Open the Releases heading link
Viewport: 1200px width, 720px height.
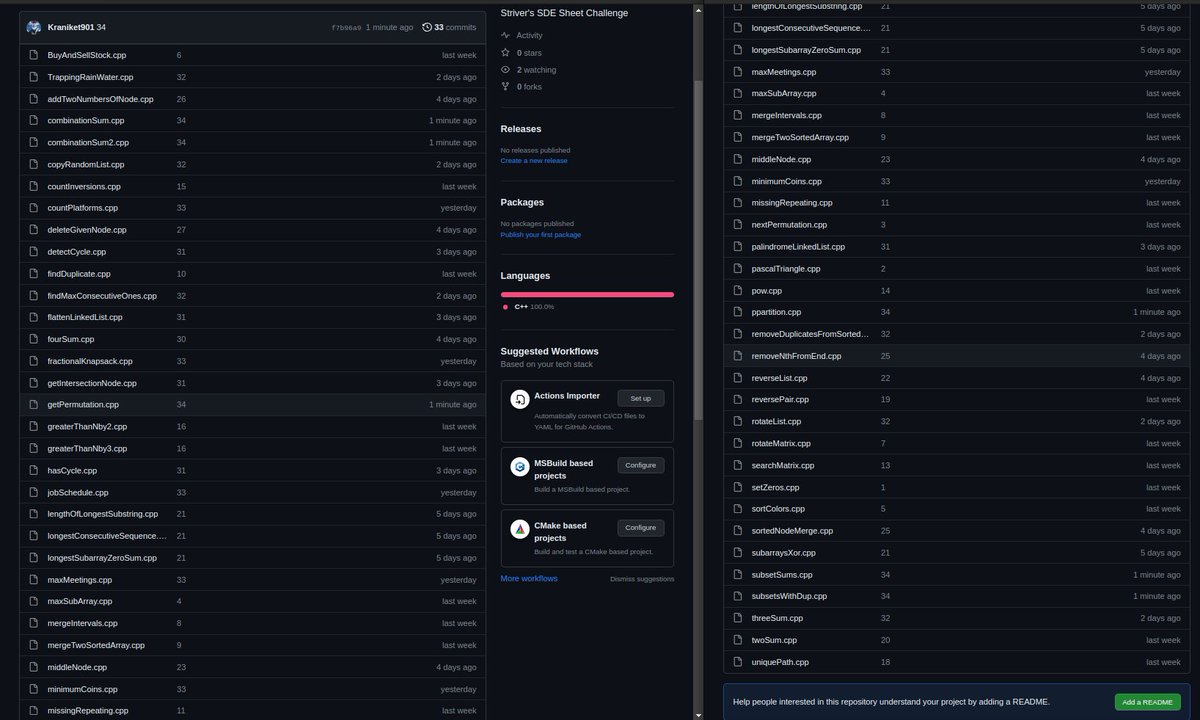[522, 129]
